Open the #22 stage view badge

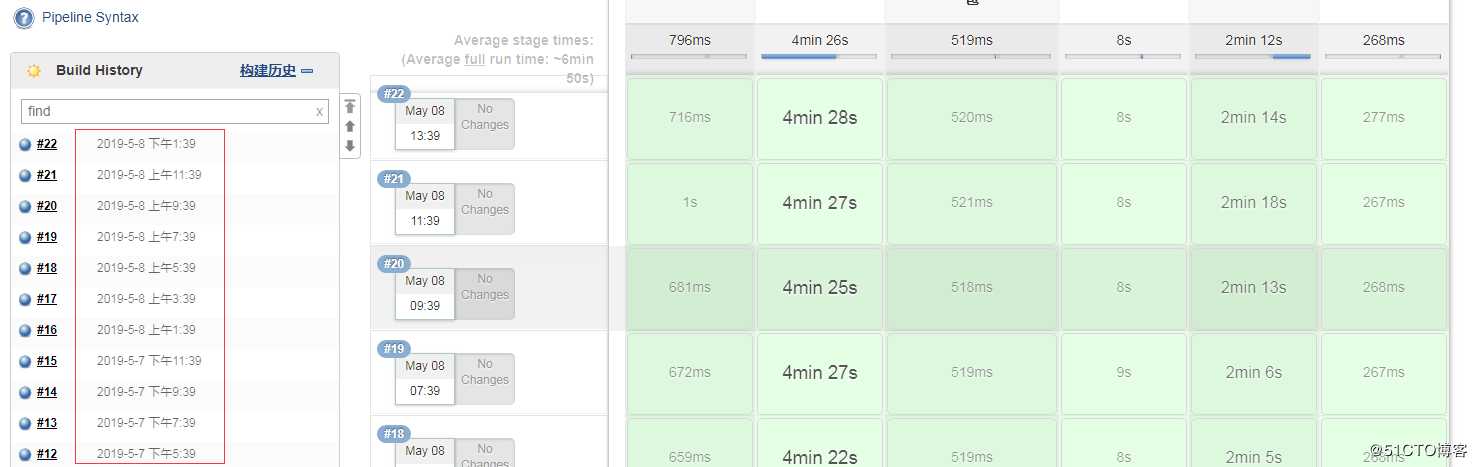(394, 94)
